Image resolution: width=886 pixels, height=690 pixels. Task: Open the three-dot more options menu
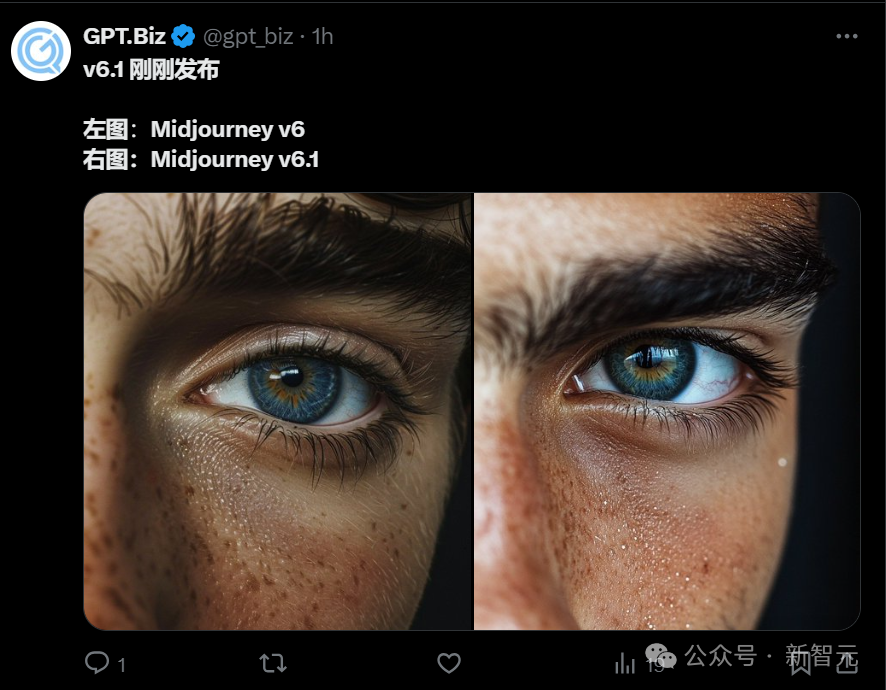[x=846, y=37]
